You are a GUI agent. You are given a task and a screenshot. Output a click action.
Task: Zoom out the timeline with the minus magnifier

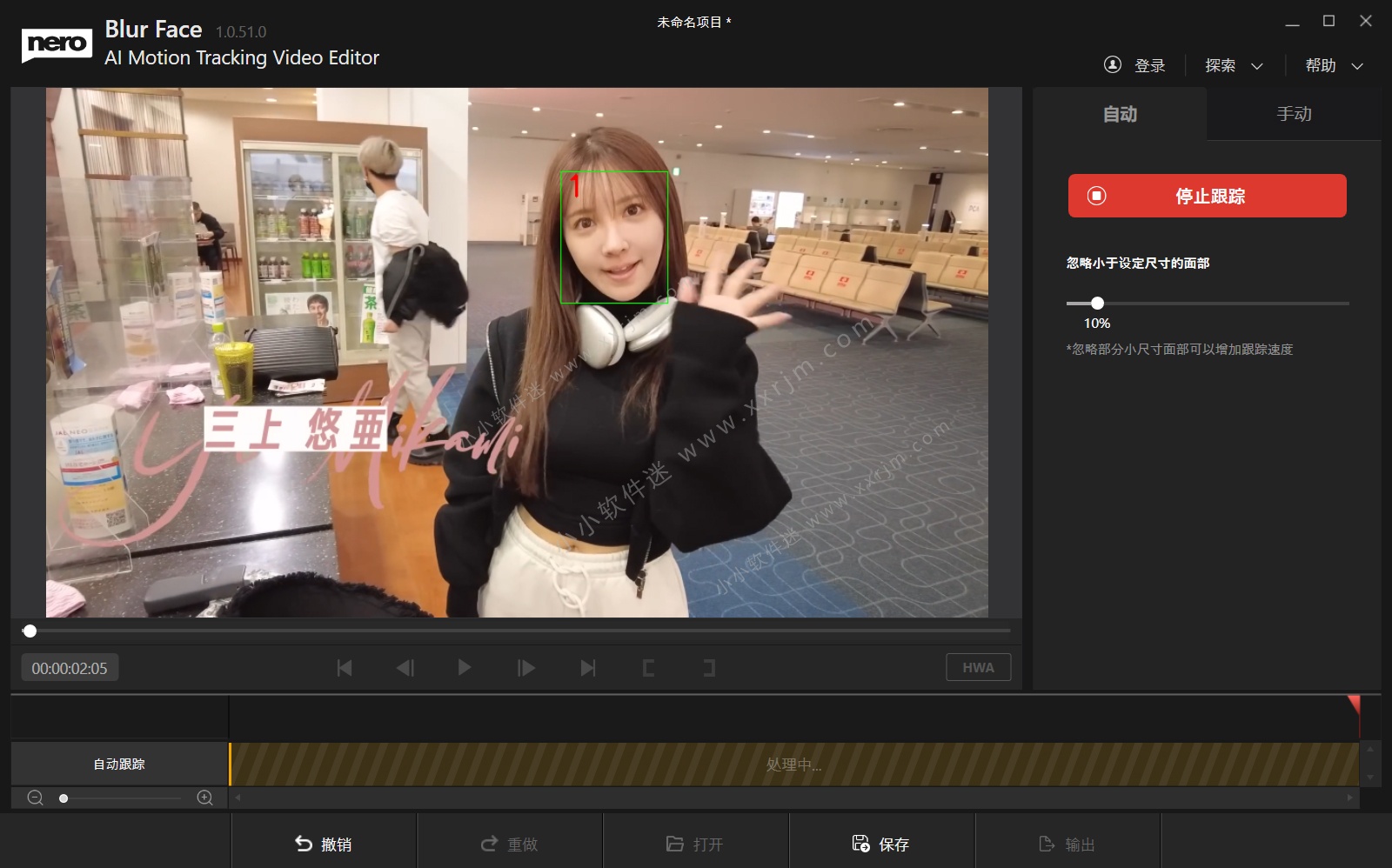(36, 798)
